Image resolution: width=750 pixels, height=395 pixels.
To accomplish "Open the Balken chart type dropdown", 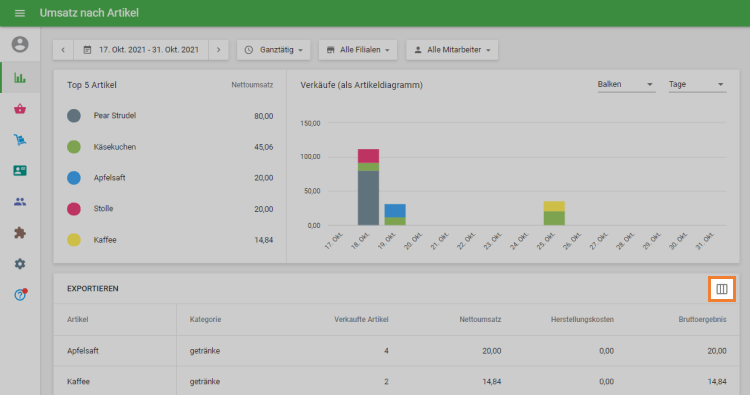I will click(x=626, y=85).
